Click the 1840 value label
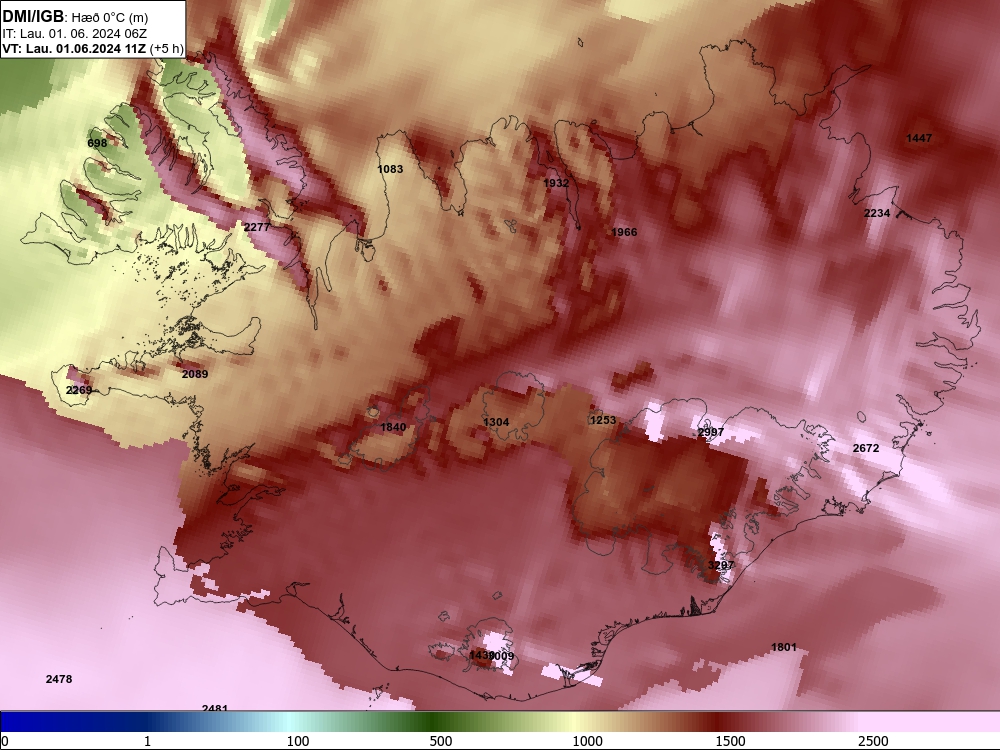 coord(393,427)
